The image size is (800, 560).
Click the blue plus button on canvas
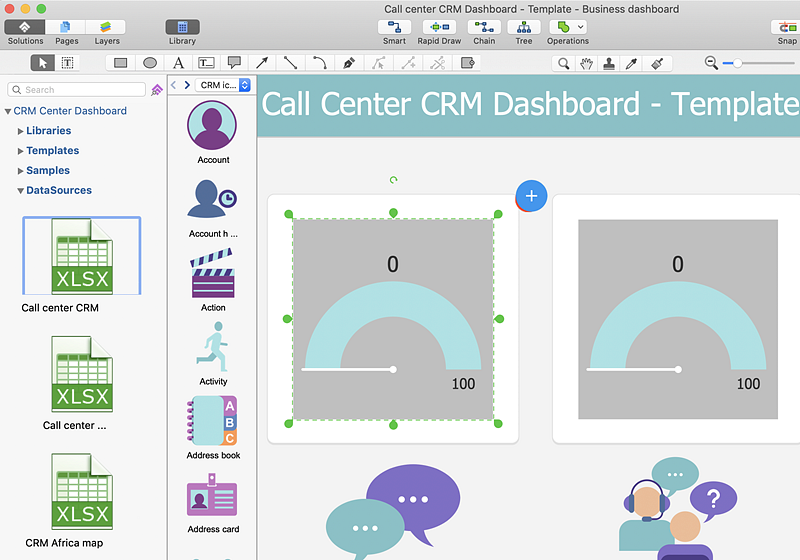(x=531, y=196)
